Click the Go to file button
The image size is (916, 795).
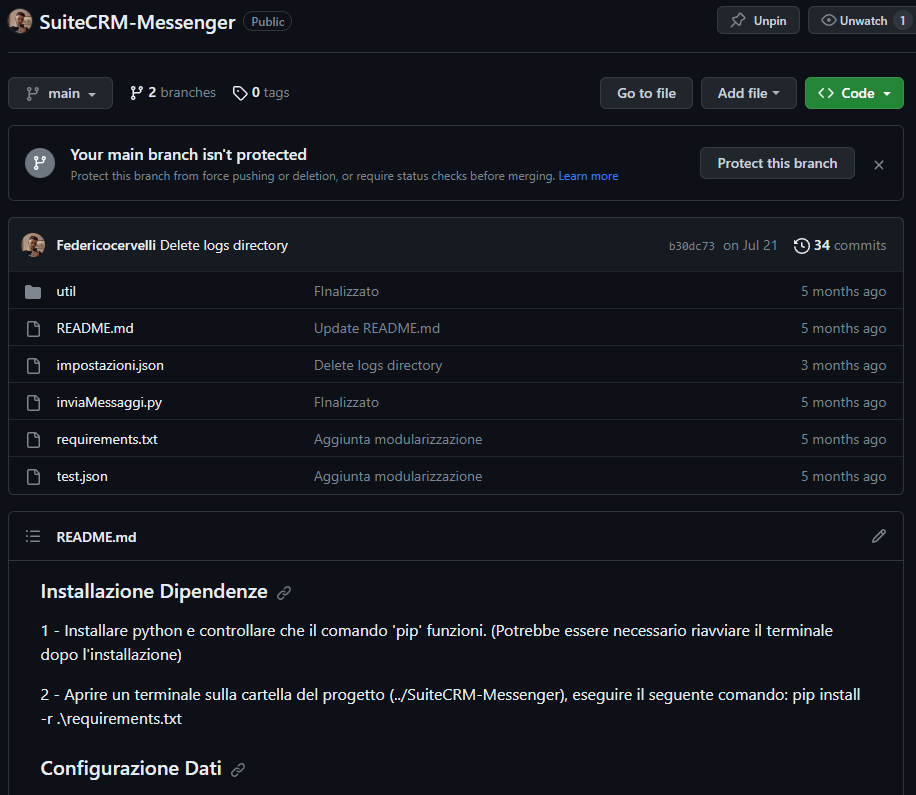click(x=646, y=93)
